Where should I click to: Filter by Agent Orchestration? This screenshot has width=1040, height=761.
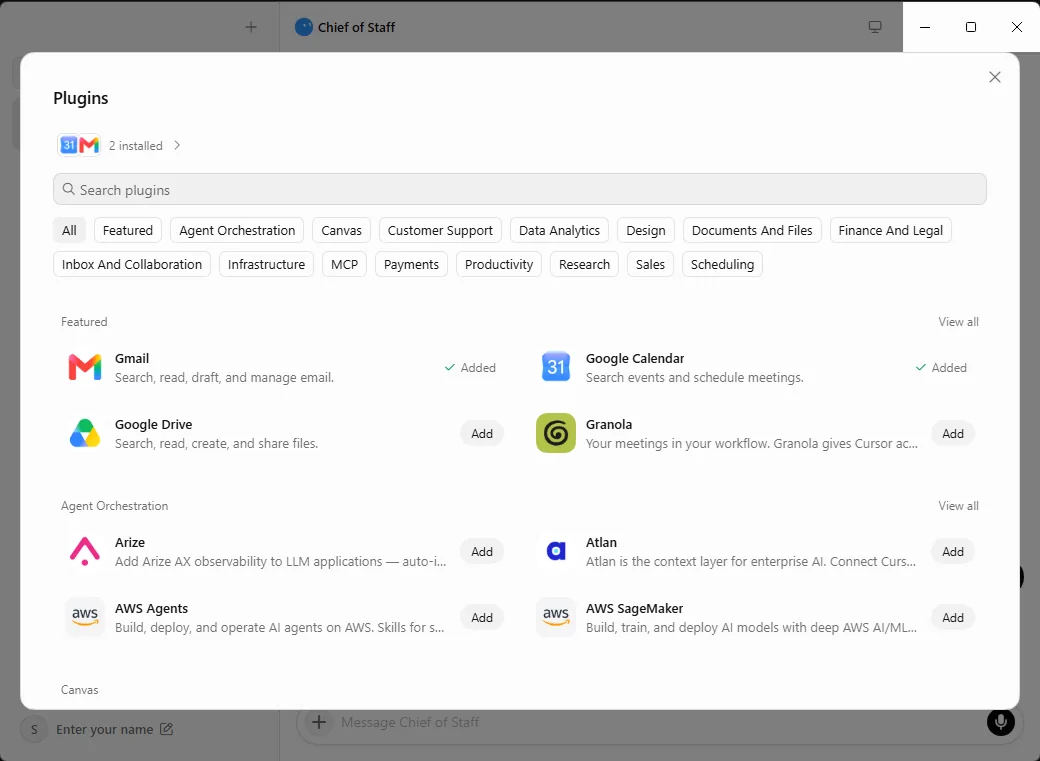237,230
